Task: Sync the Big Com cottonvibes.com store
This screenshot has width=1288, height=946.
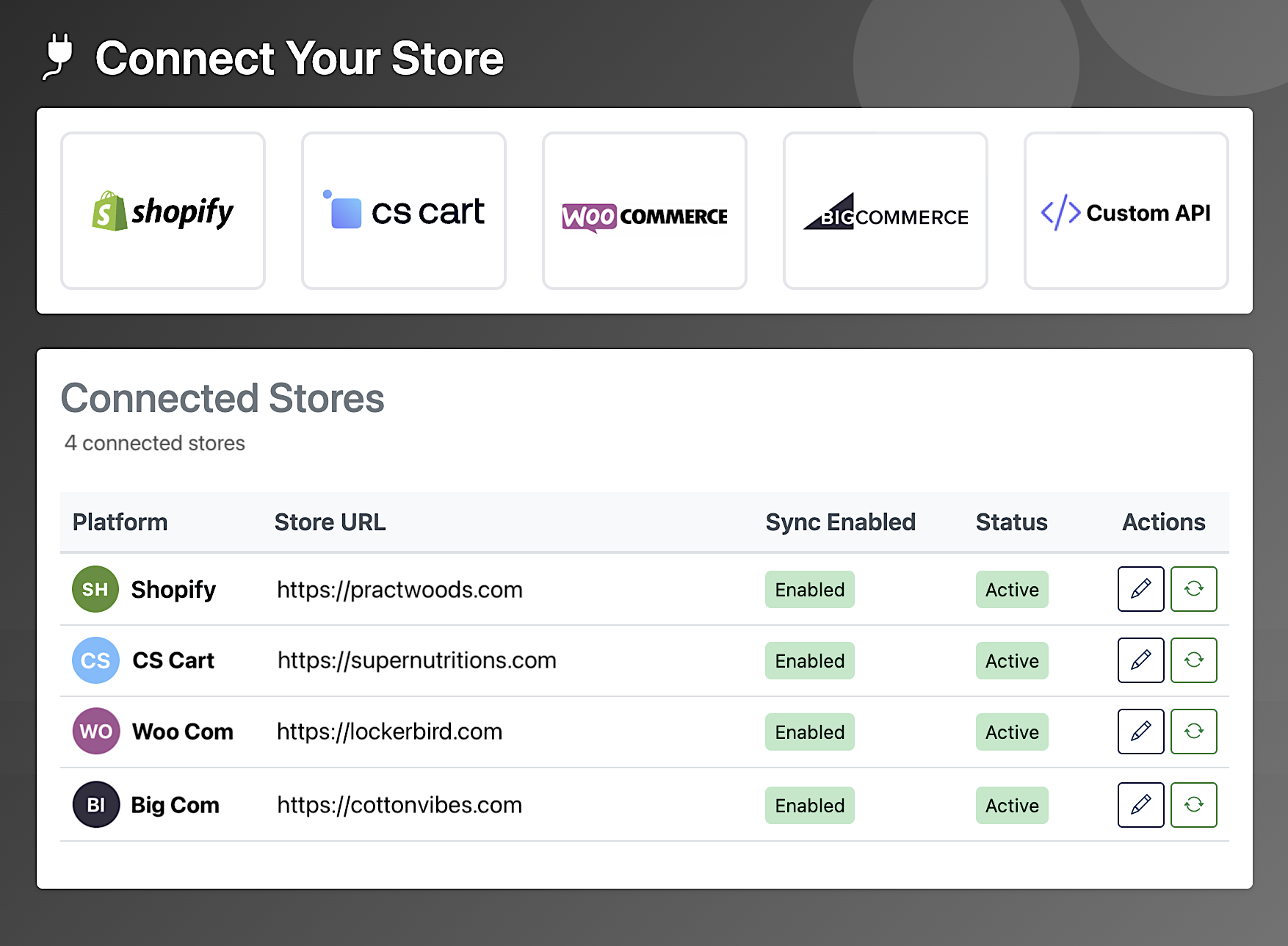Action: (x=1194, y=805)
